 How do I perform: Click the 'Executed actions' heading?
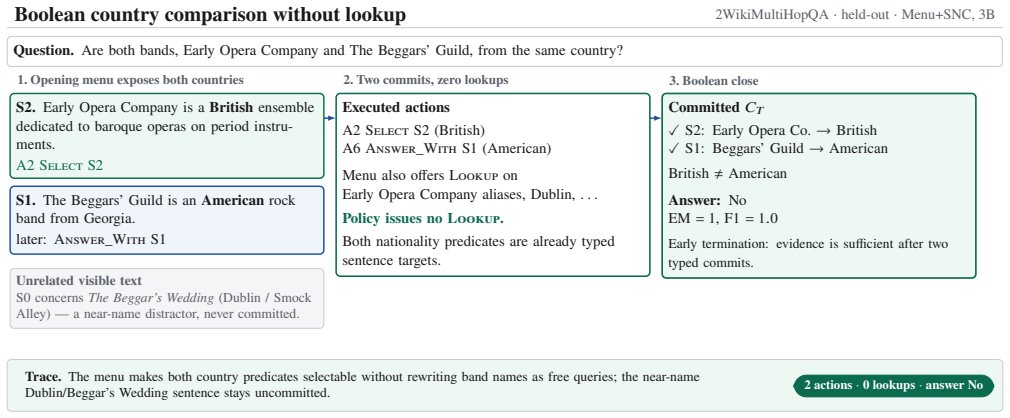[395, 108]
